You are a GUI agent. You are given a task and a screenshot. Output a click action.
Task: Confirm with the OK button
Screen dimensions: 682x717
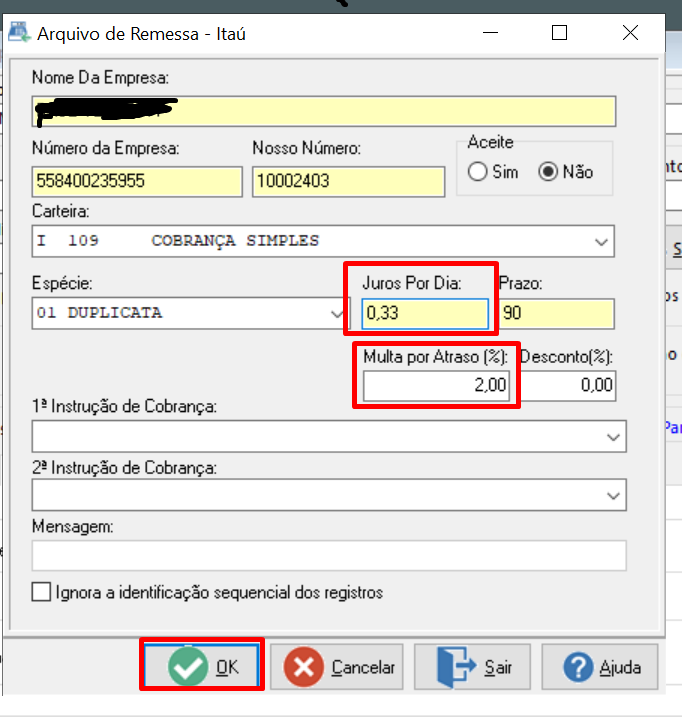(x=202, y=666)
